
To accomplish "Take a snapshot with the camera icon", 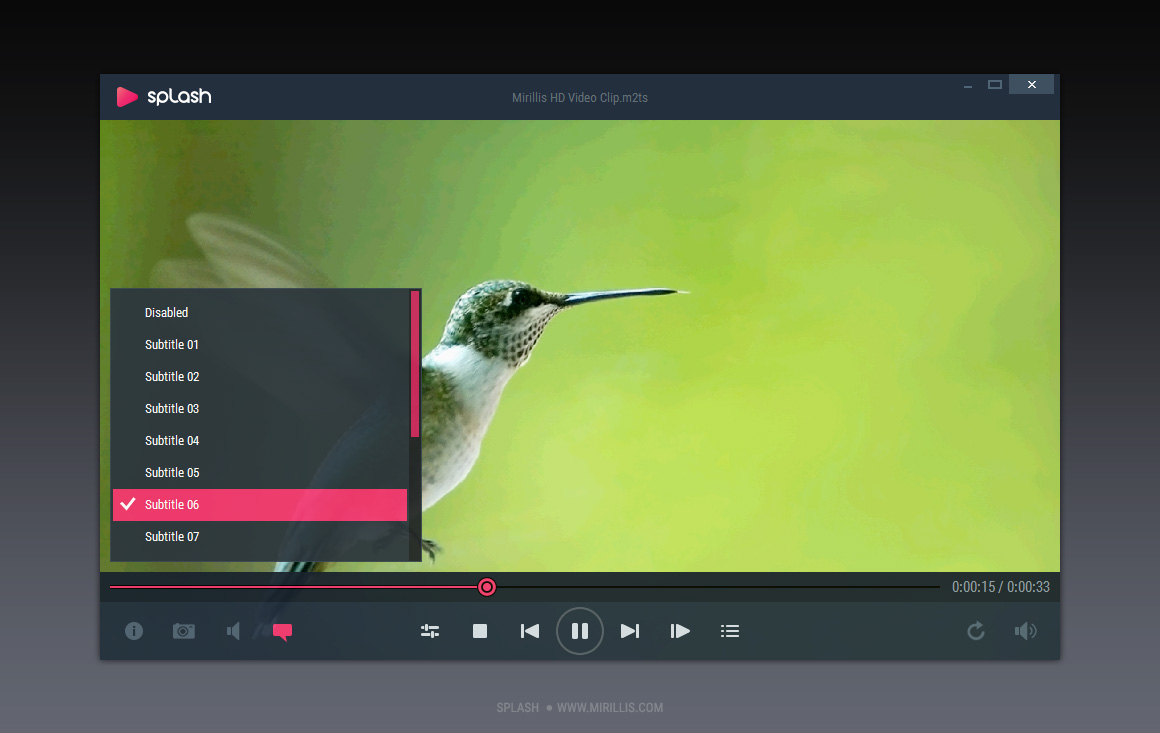I will [x=183, y=631].
